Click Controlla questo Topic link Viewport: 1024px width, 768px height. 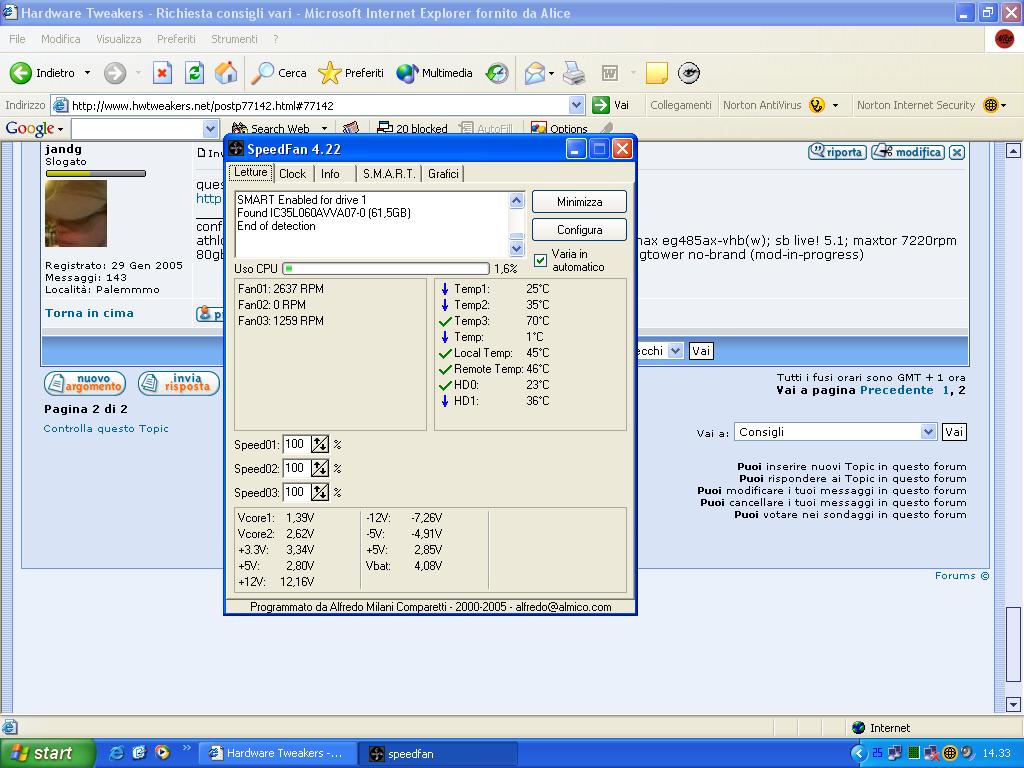click(x=106, y=428)
